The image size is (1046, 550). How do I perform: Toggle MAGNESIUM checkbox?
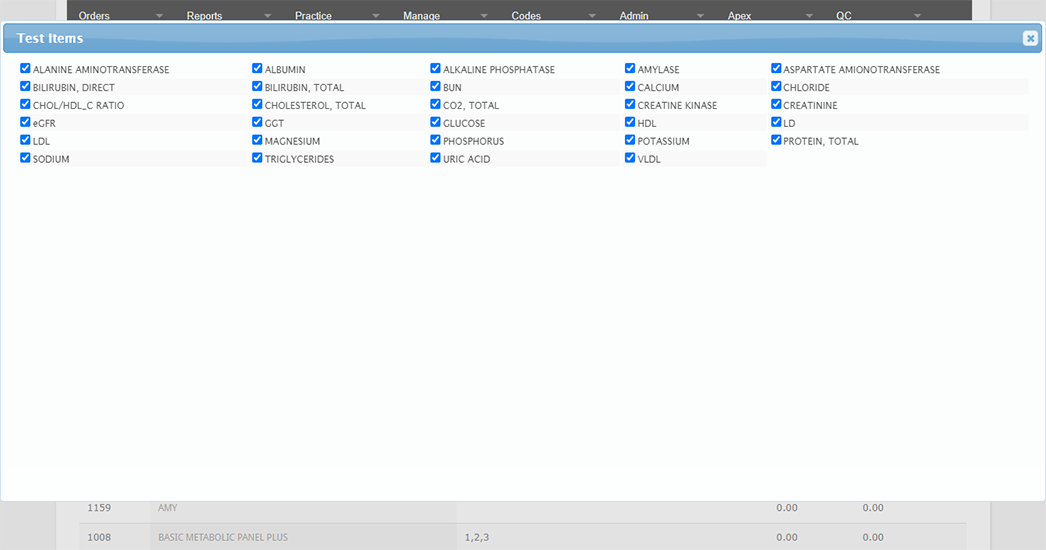click(257, 140)
